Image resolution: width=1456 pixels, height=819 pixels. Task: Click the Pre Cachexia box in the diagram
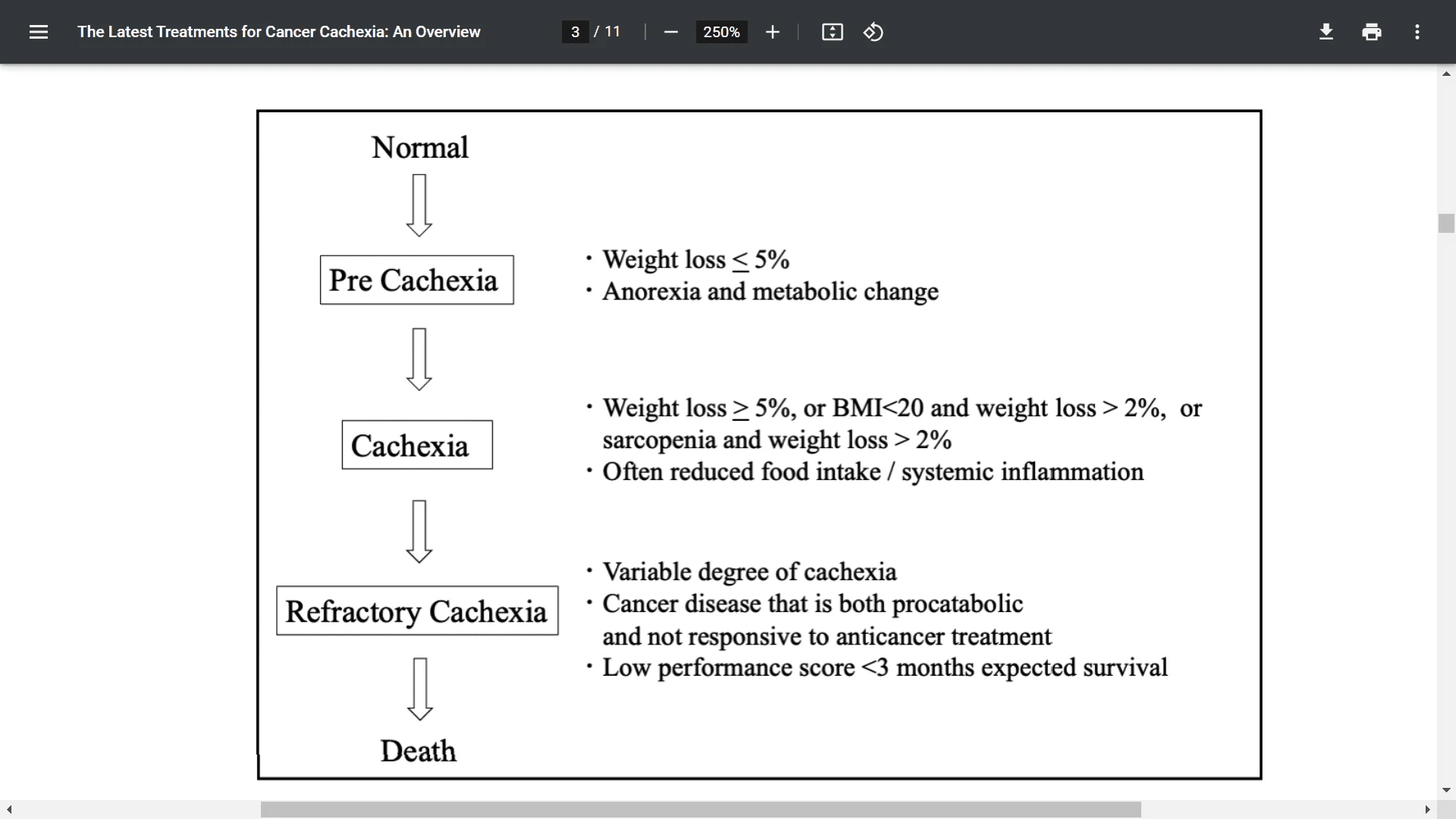pos(416,279)
